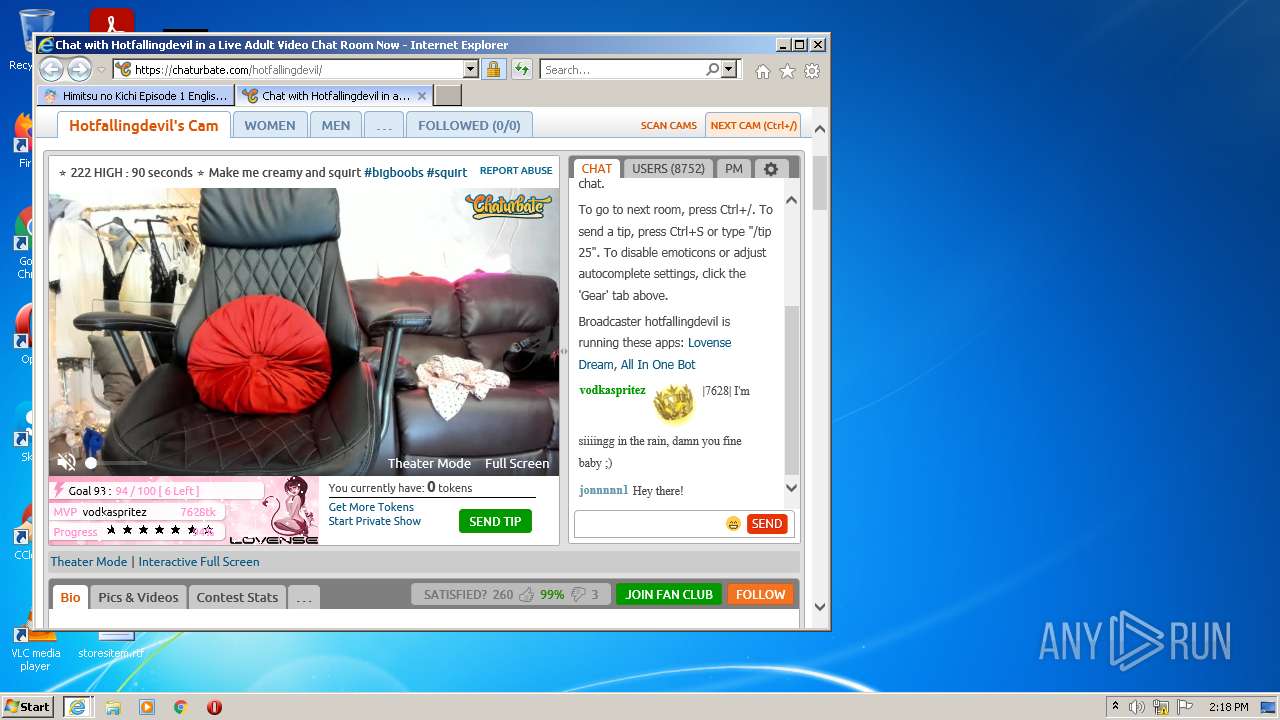The image size is (1280, 720).
Task: Click the green SEND TIP button
Action: click(x=495, y=521)
